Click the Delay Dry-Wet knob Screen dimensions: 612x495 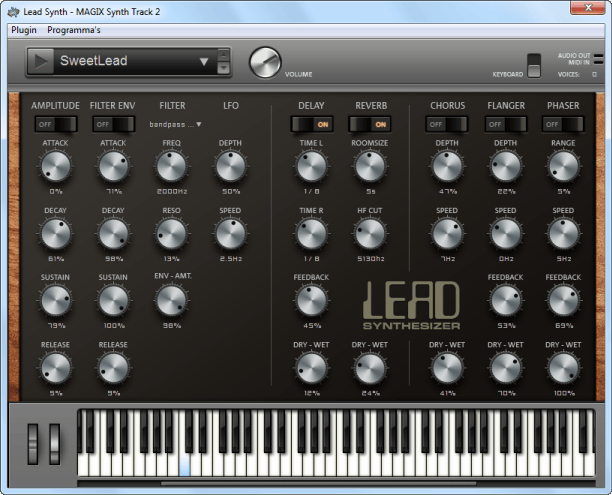pos(311,368)
